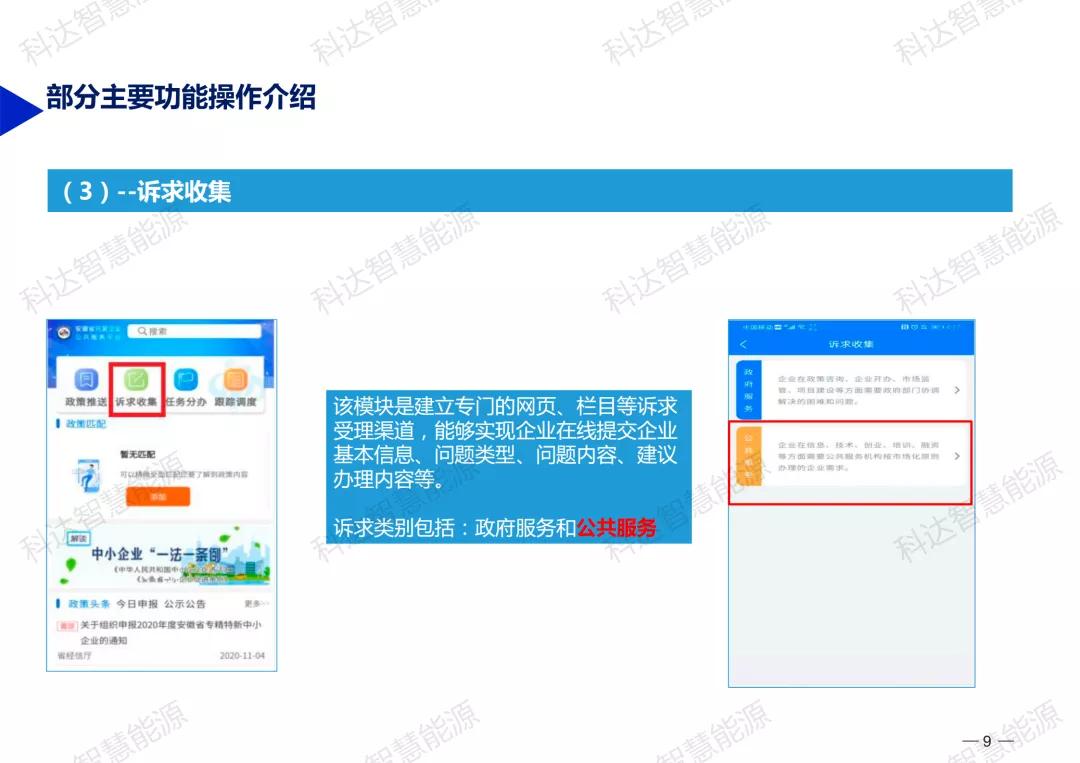1080x763 pixels.
Task: Open 更多 next to policy tabs
Action: click(255, 604)
